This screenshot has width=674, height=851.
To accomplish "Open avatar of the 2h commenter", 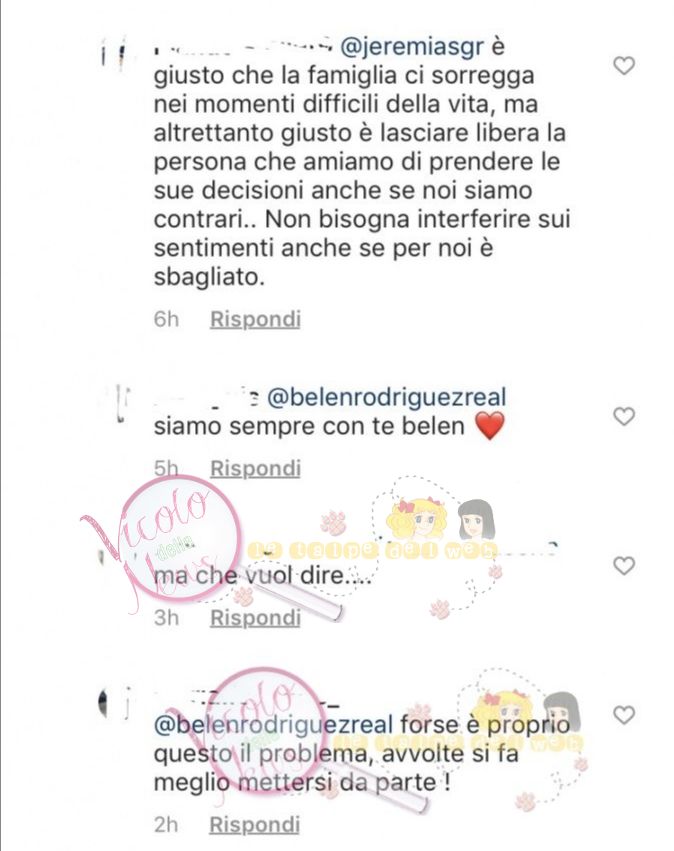I will coord(113,704).
